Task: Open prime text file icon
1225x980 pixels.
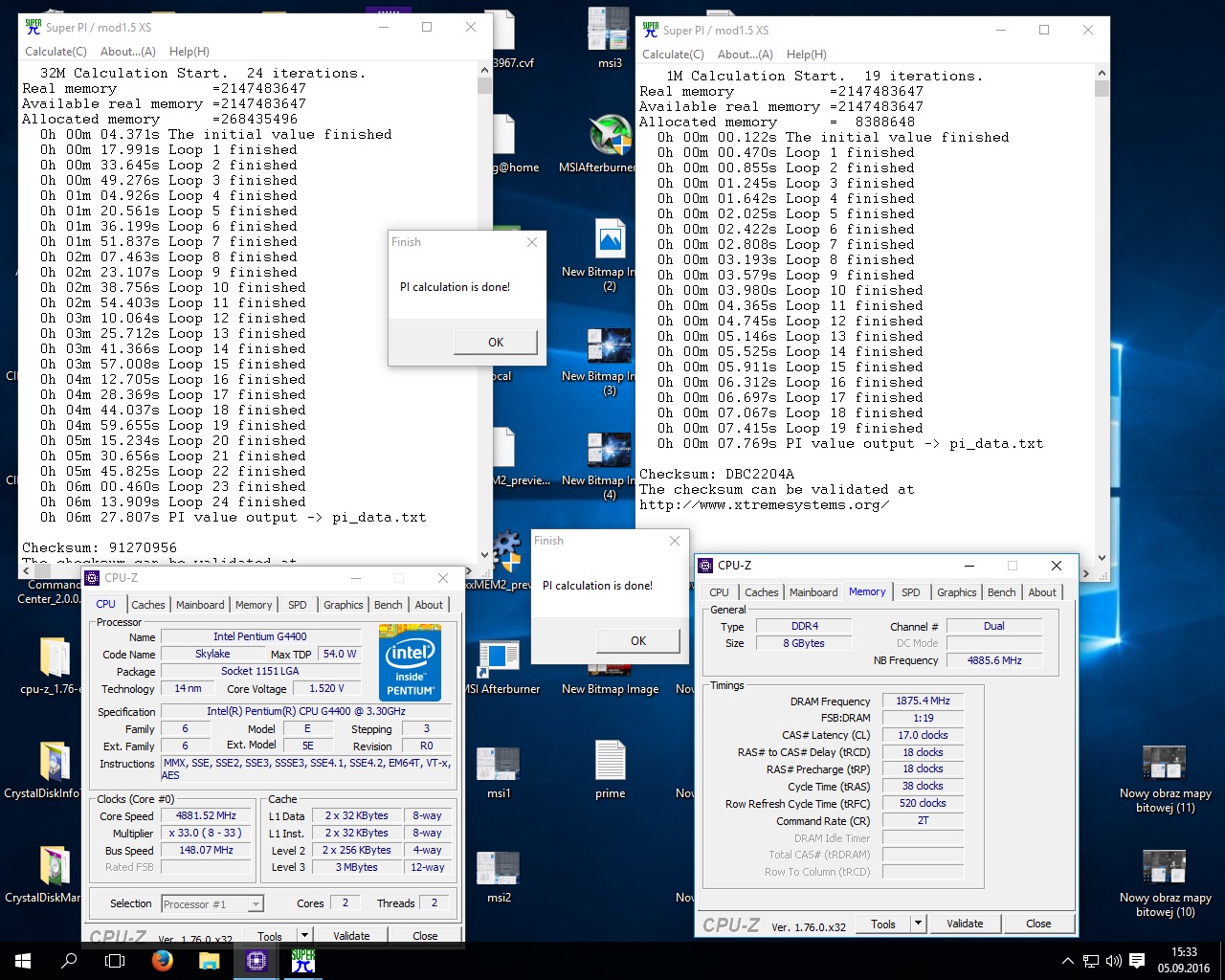Action: coord(610,770)
